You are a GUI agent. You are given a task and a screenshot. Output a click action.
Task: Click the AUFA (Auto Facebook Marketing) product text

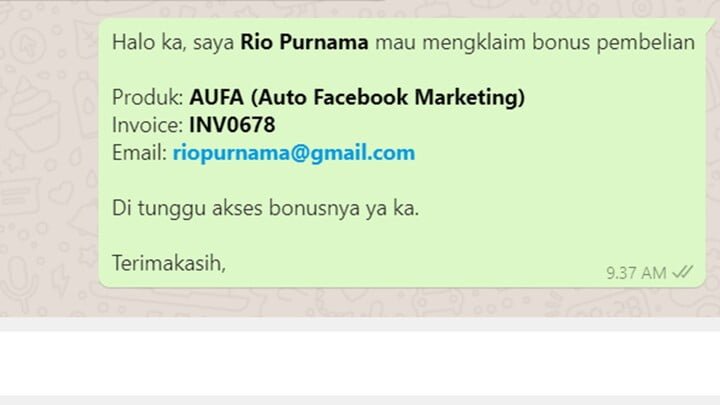pos(357,97)
